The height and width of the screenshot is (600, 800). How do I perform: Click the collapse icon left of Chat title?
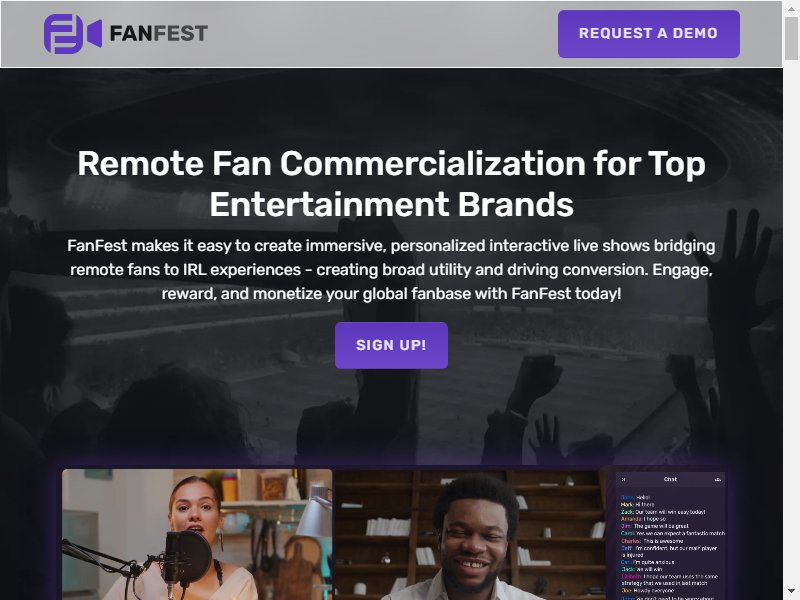[623, 480]
